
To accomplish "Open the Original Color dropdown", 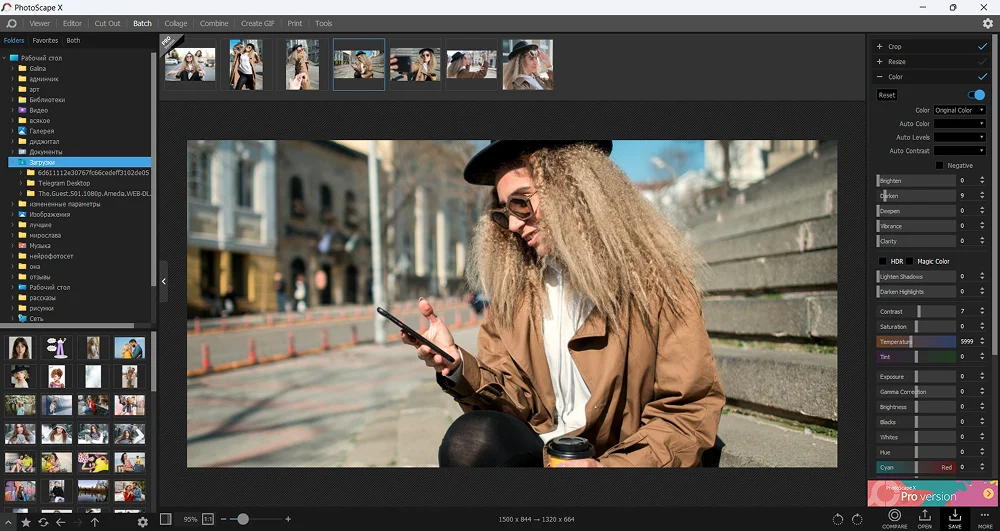I will tap(959, 110).
